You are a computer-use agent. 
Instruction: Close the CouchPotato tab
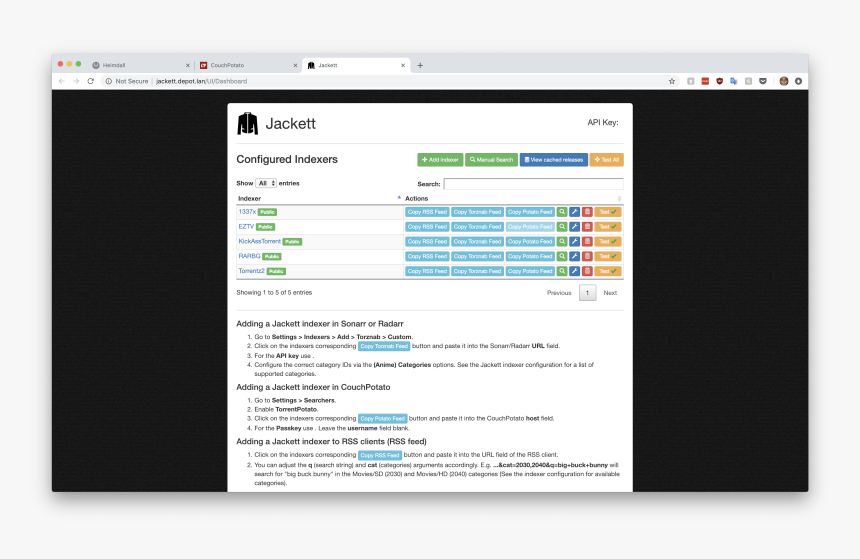coord(295,65)
